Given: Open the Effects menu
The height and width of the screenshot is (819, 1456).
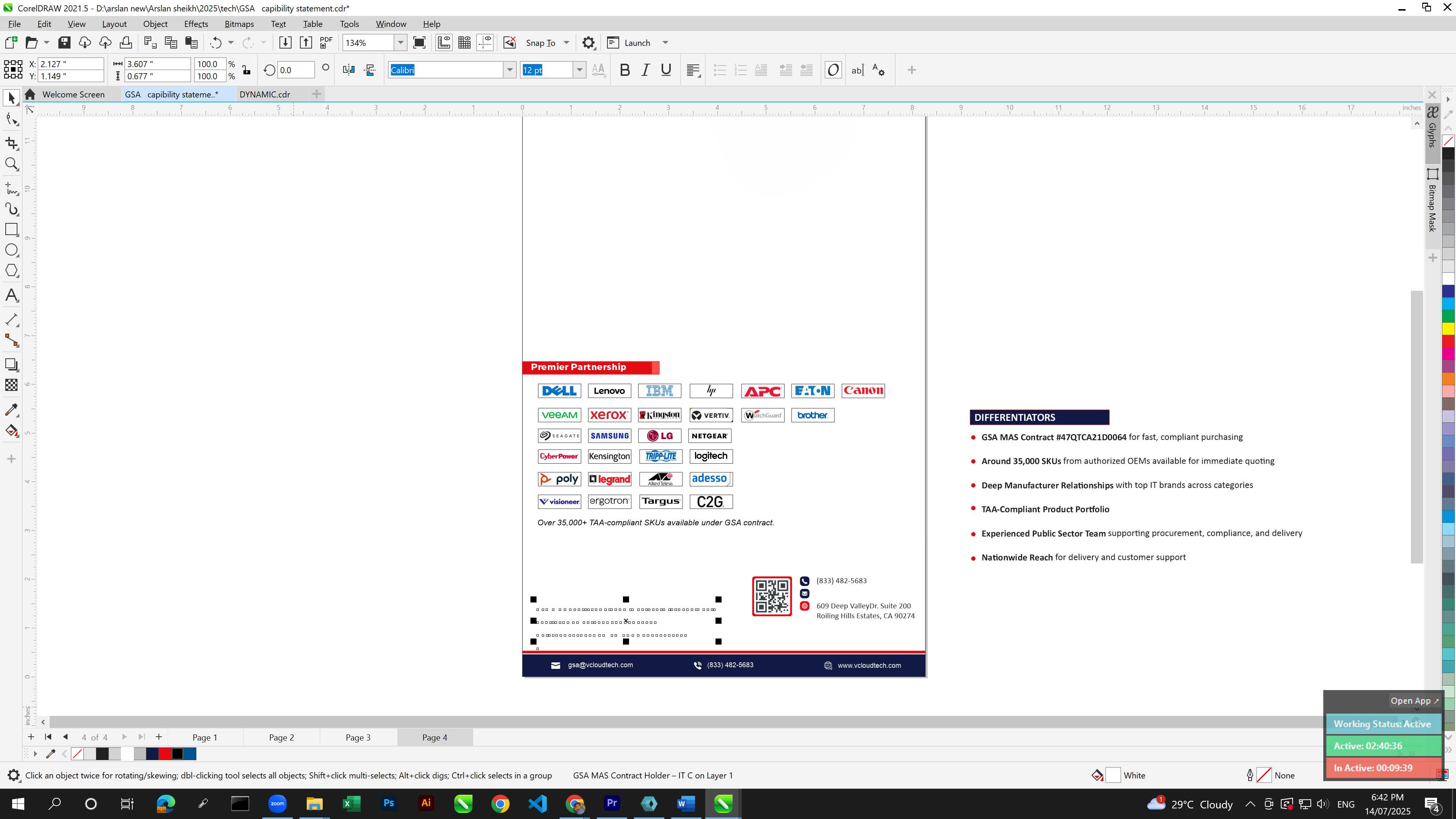Looking at the screenshot, I should [x=196, y=24].
